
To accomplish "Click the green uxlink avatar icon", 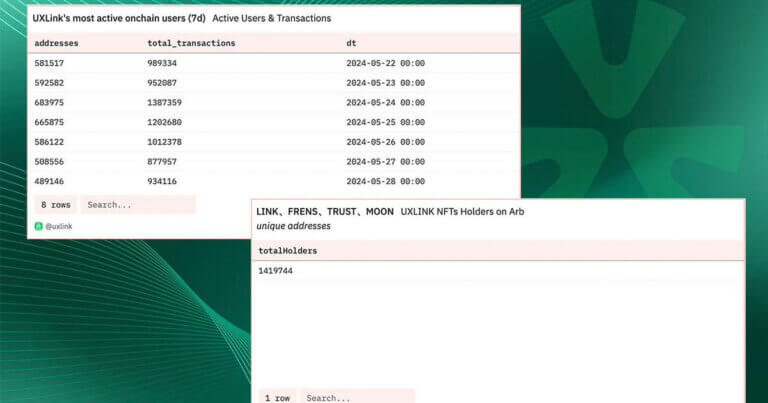I will 39,227.
